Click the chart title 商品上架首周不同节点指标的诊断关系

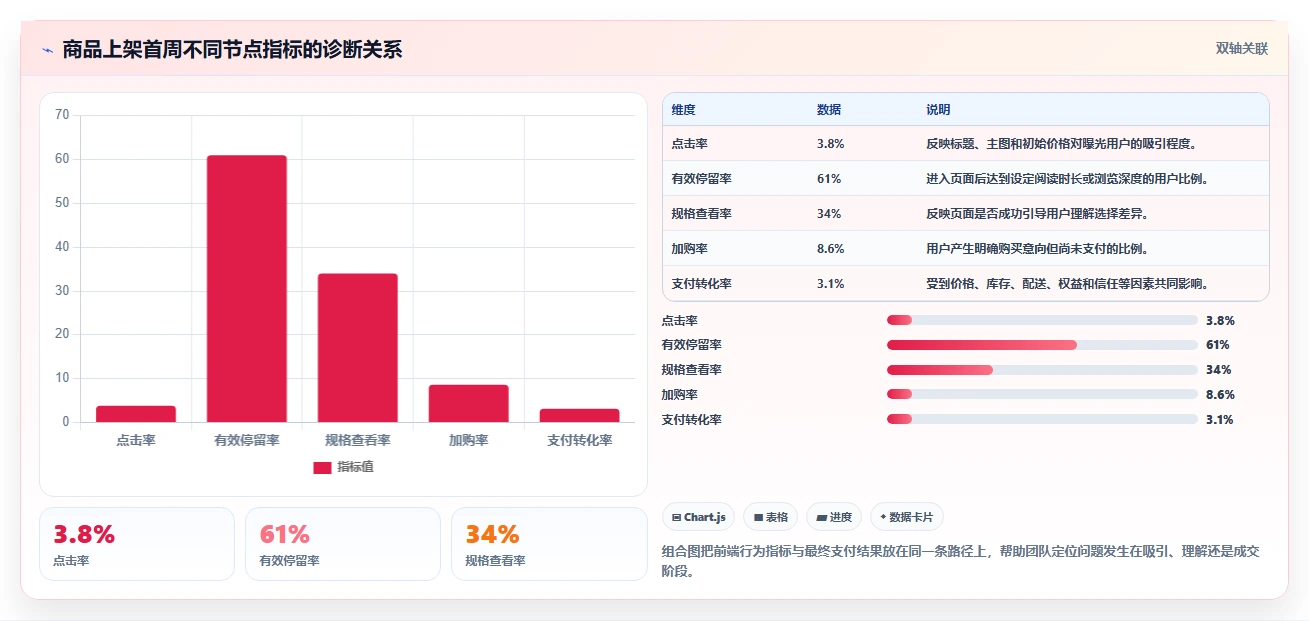point(232,50)
